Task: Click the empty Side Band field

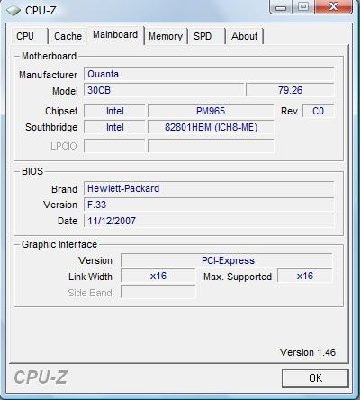Action: (158, 292)
